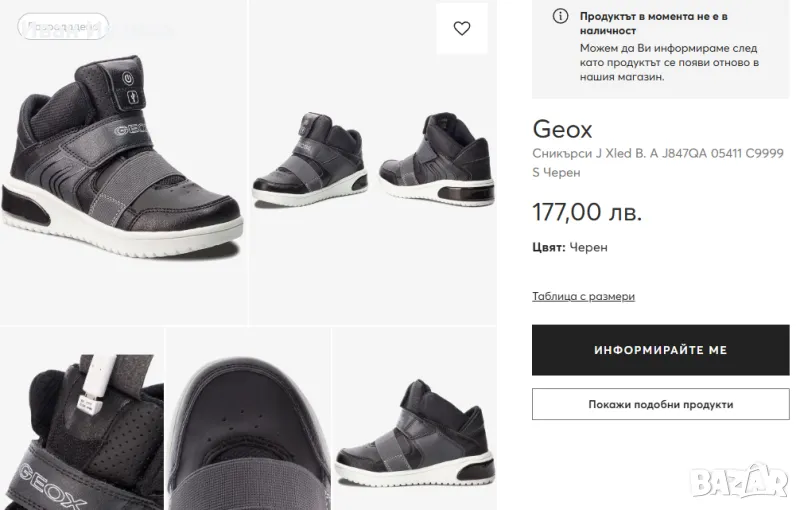Image resolution: width=800 pixels, height=510 pixels.
Task: Click the power button on the main shoe image
Action: tap(128, 77)
